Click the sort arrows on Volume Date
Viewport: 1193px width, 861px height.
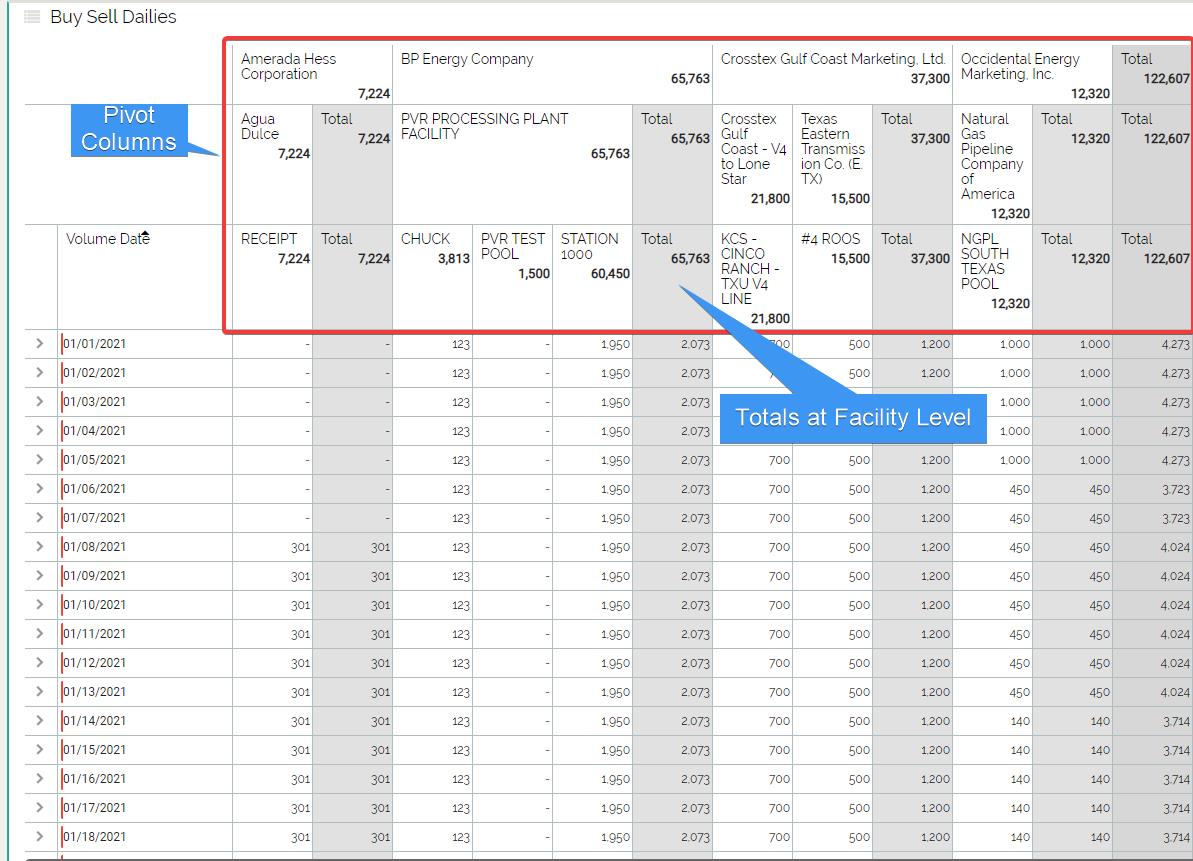pos(145,237)
